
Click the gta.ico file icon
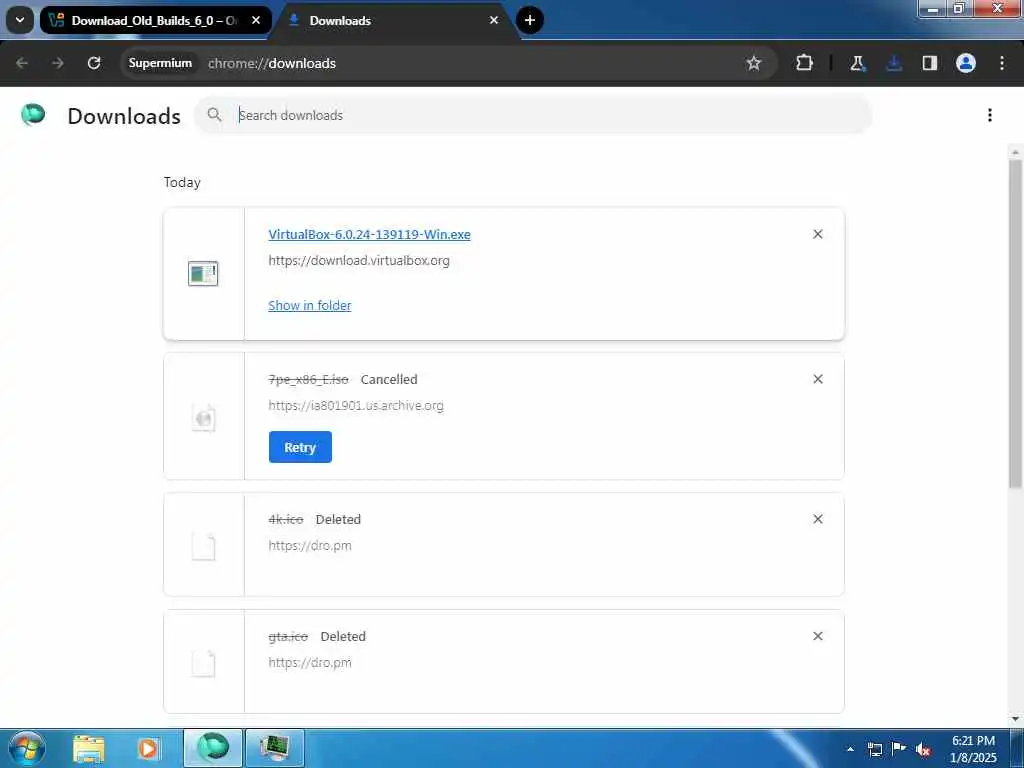[204, 664]
